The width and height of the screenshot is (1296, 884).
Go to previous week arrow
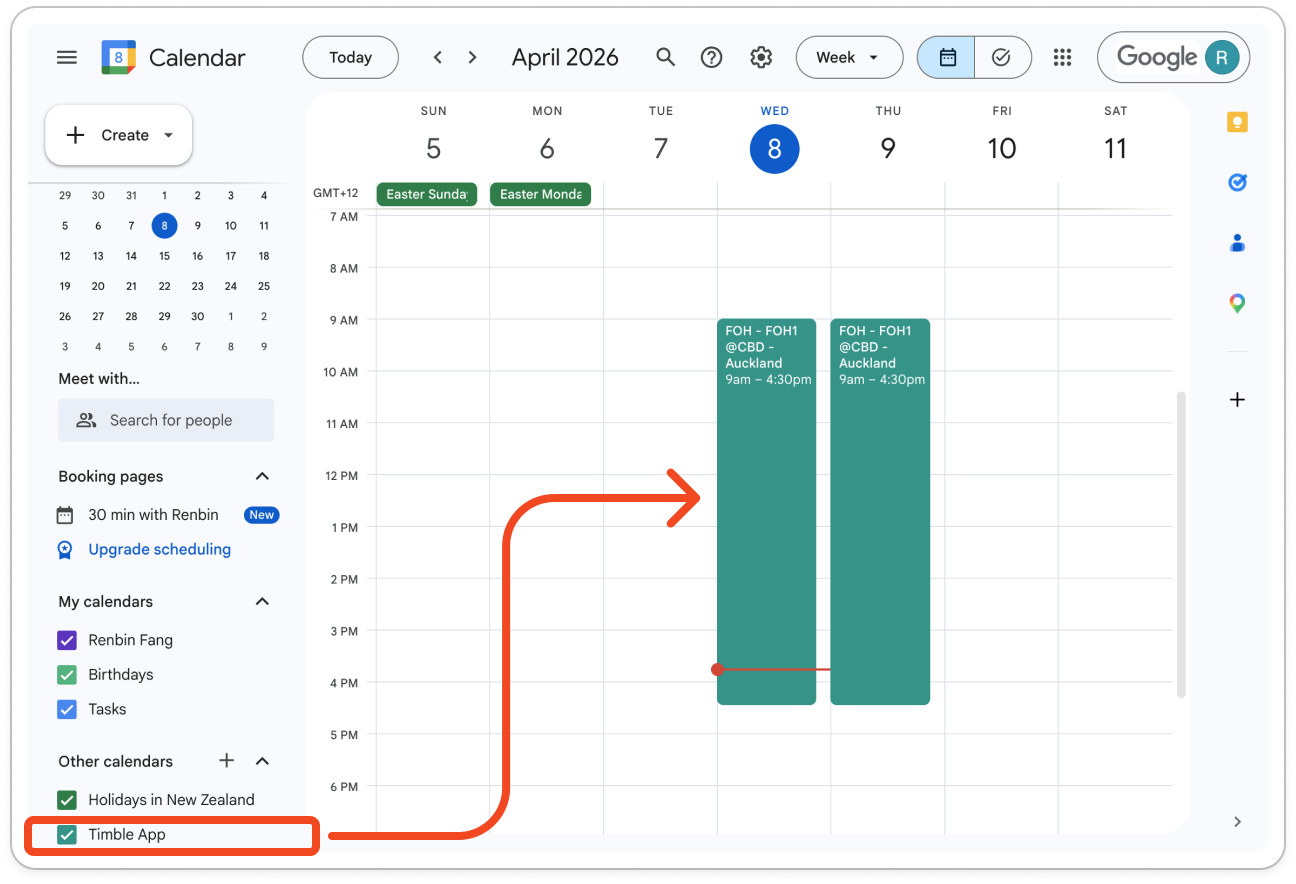pos(437,57)
